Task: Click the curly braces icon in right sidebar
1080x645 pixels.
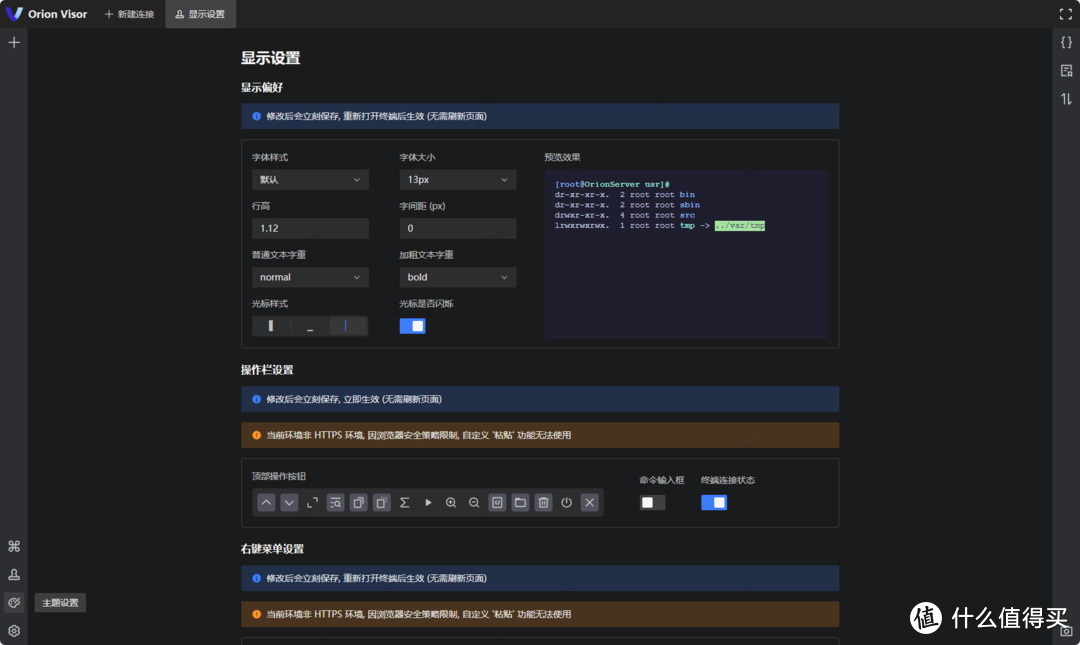Action: pos(1065,42)
